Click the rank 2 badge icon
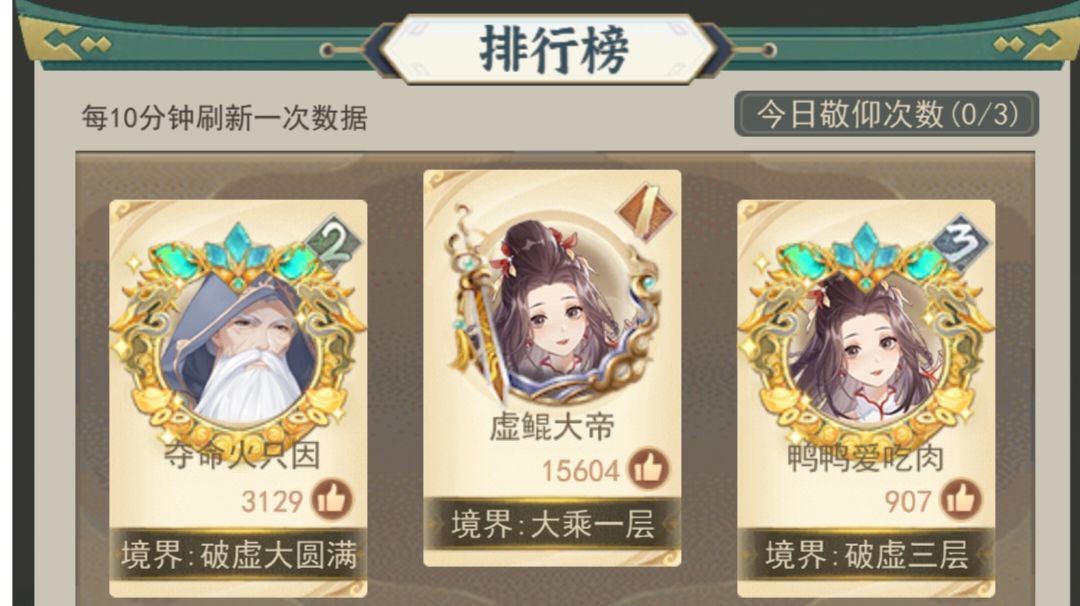Viewport: 1080px width, 606px height. click(335, 242)
